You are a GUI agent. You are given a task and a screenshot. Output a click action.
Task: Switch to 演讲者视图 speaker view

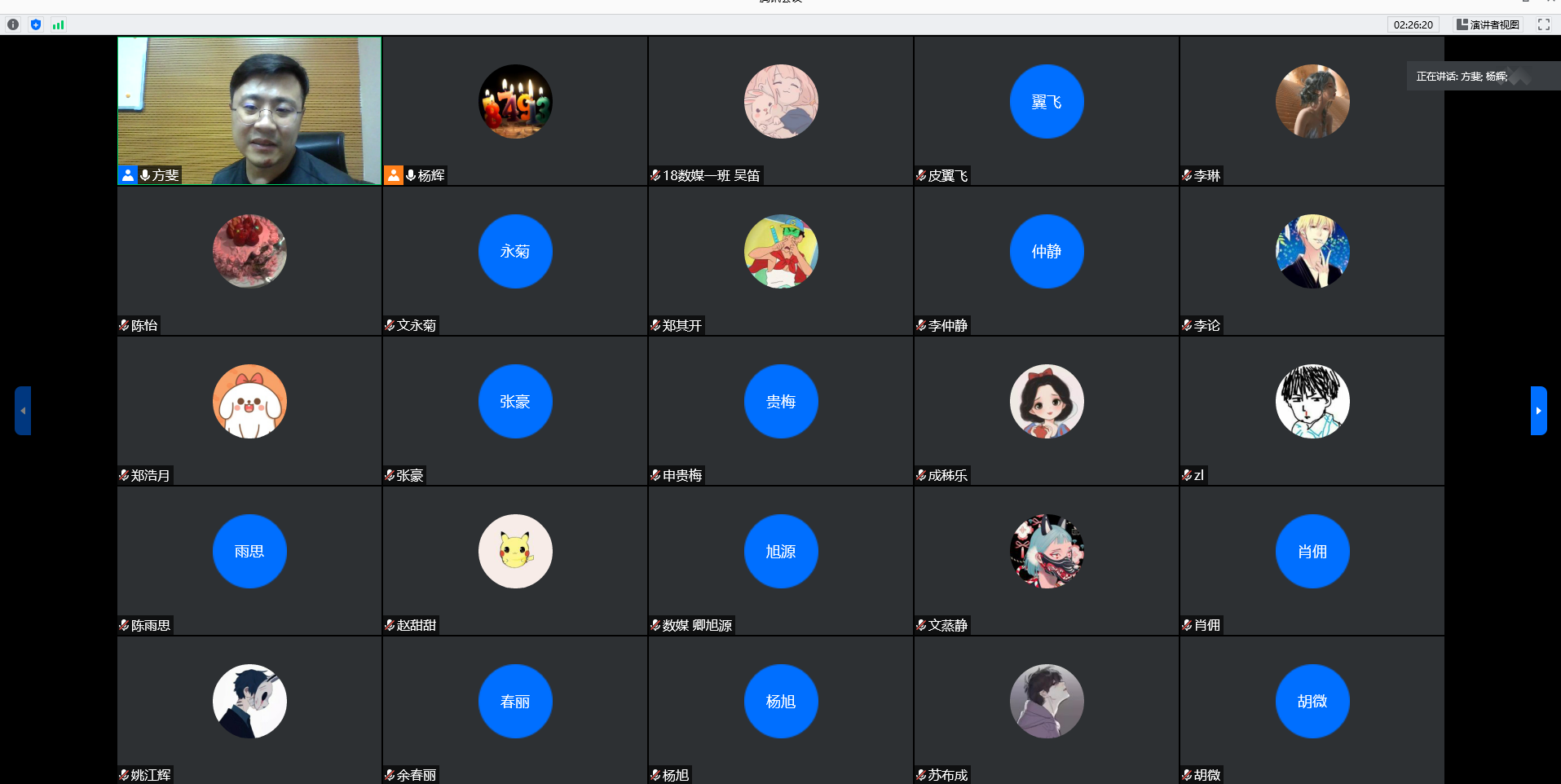point(1488,24)
